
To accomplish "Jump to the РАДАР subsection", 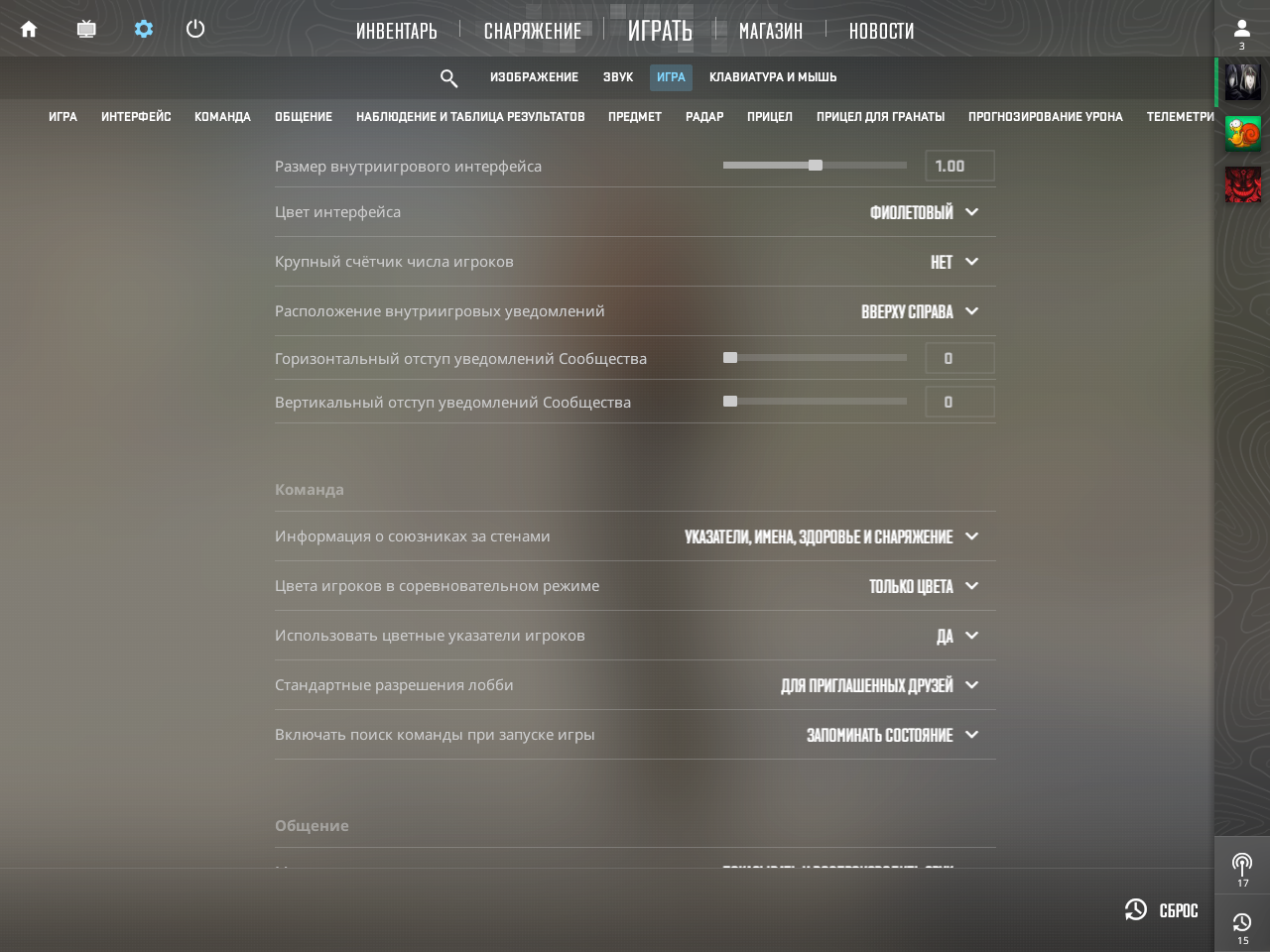I will tap(704, 117).
